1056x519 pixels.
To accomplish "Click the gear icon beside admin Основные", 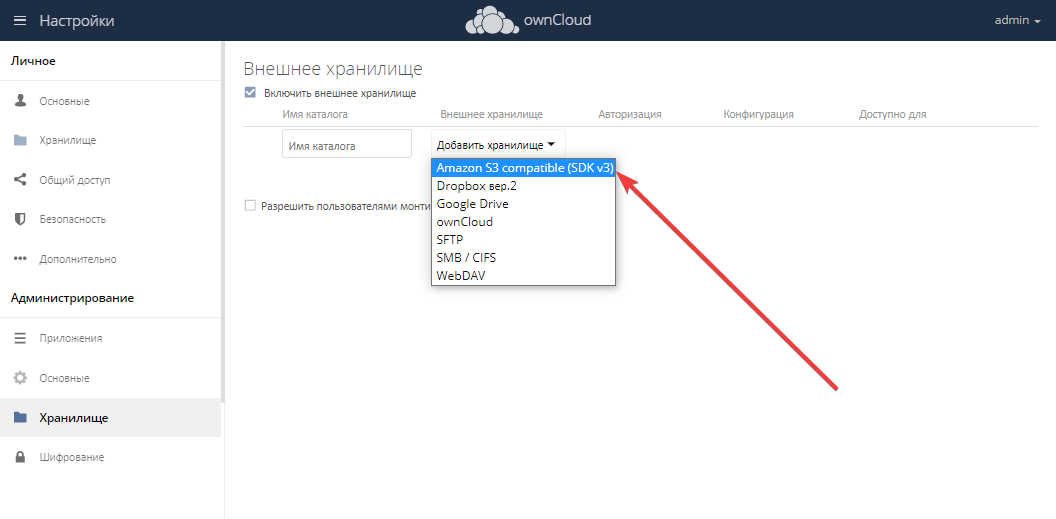I will (20, 378).
